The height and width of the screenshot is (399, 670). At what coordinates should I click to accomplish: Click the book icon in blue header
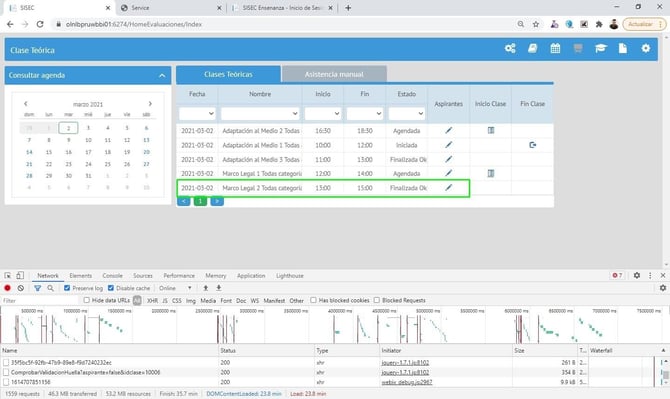(x=532, y=48)
